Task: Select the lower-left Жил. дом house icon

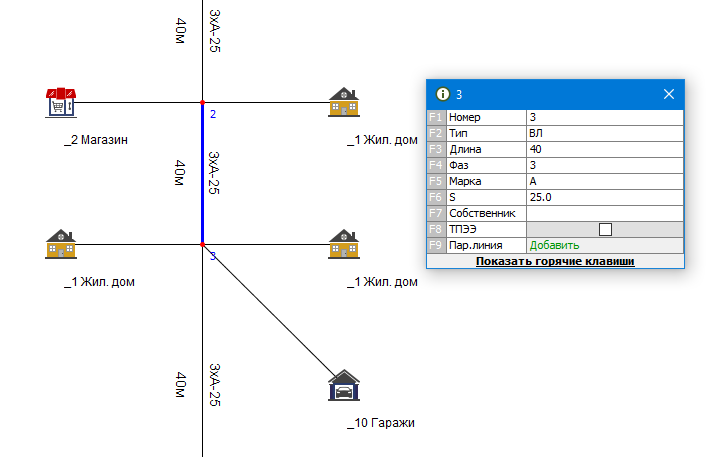Action: click(61, 244)
